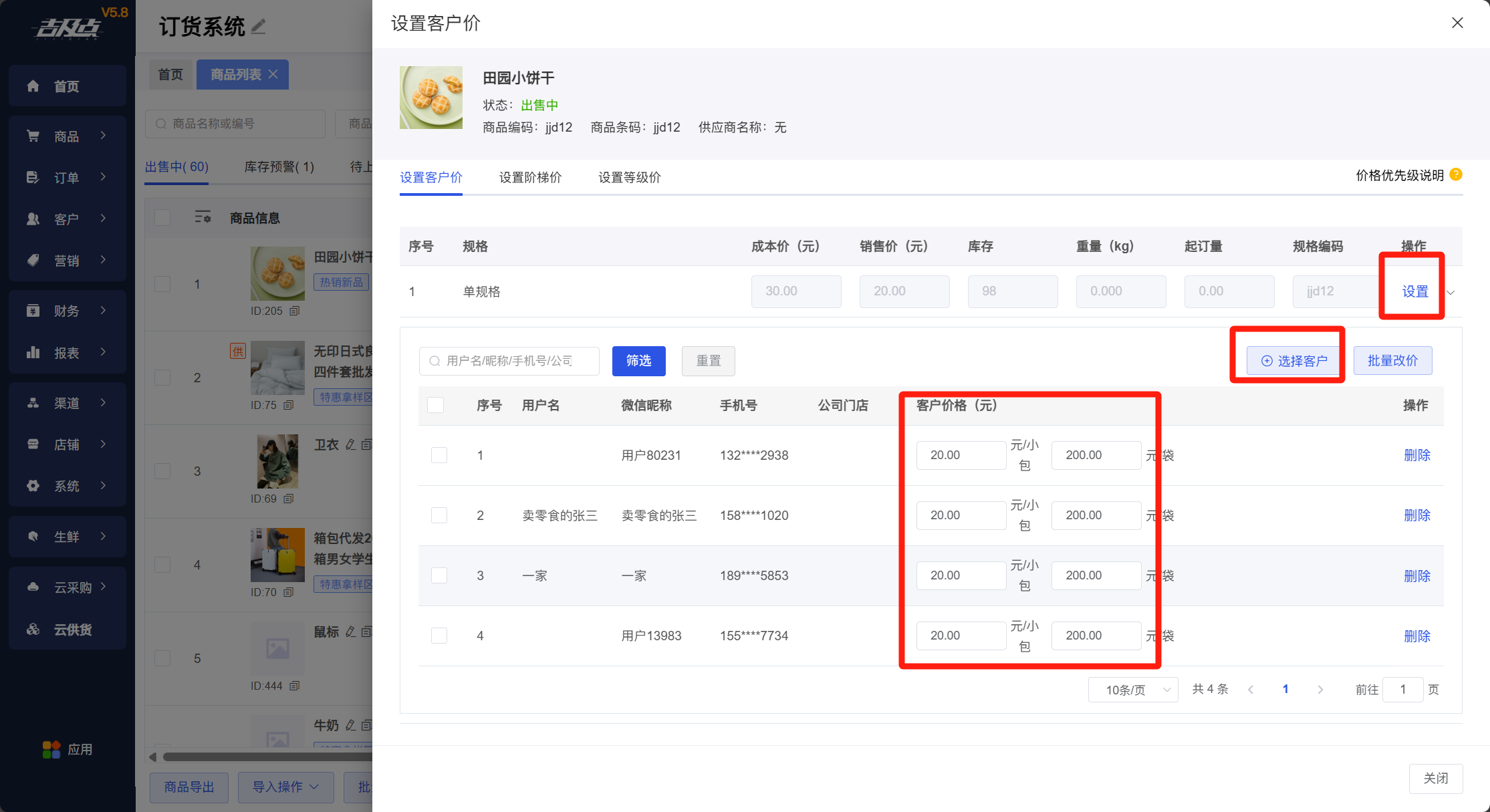Click the 云供货 sidebar icon
The height and width of the screenshot is (812, 1490).
[x=33, y=630]
